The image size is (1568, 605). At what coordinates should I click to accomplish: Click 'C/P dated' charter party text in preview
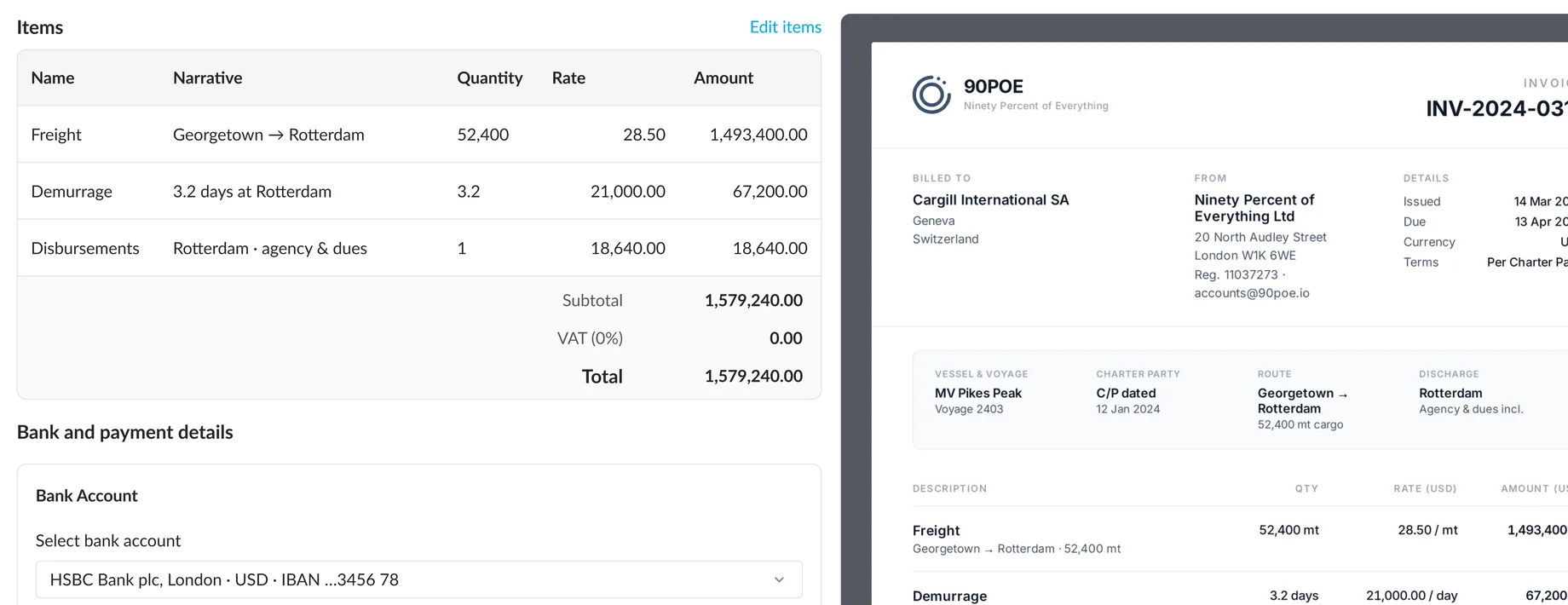click(x=1126, y=393)
